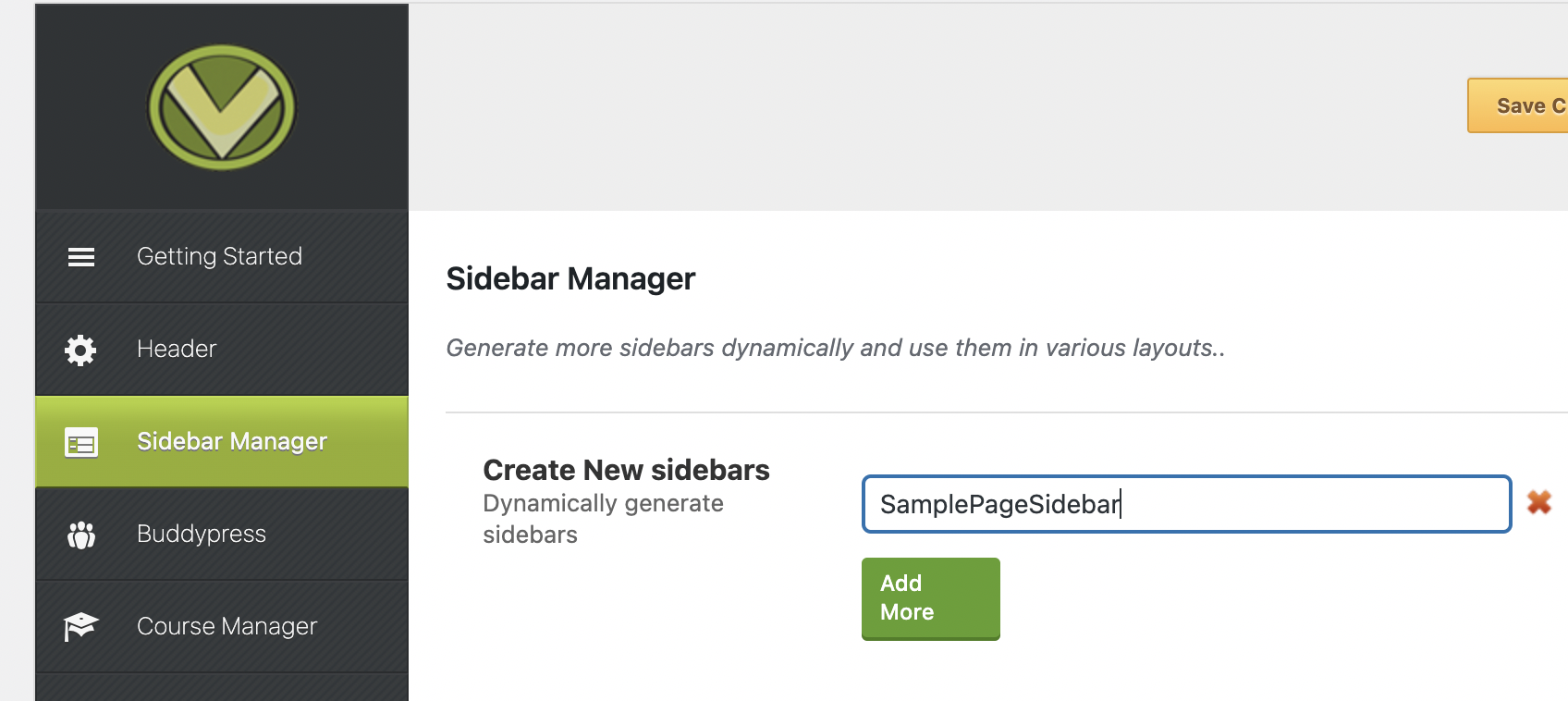Go to the Buddypress settings section

pyautogui.click(x=222, y=534)
